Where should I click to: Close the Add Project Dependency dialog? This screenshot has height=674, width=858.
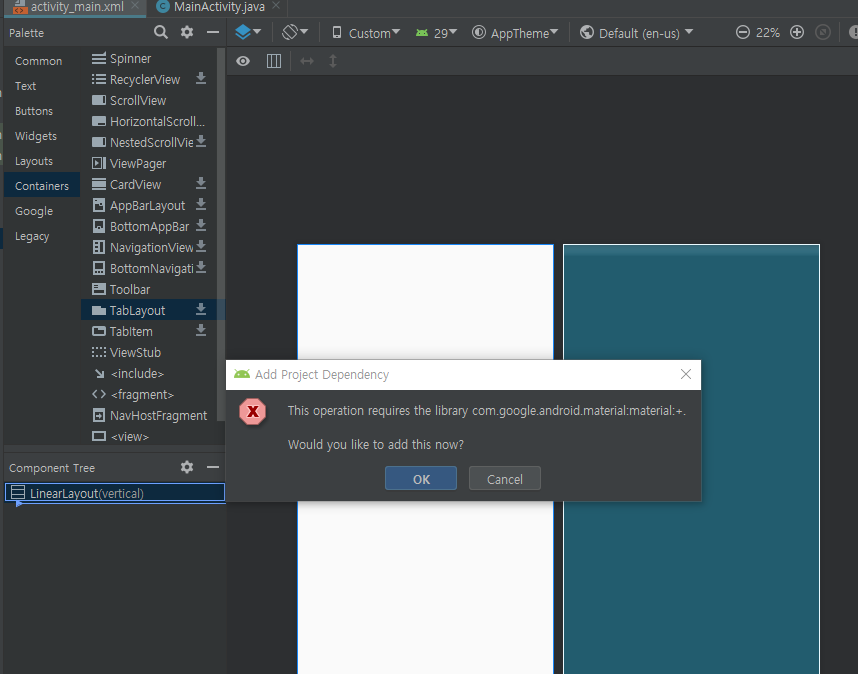pos(686,374)
